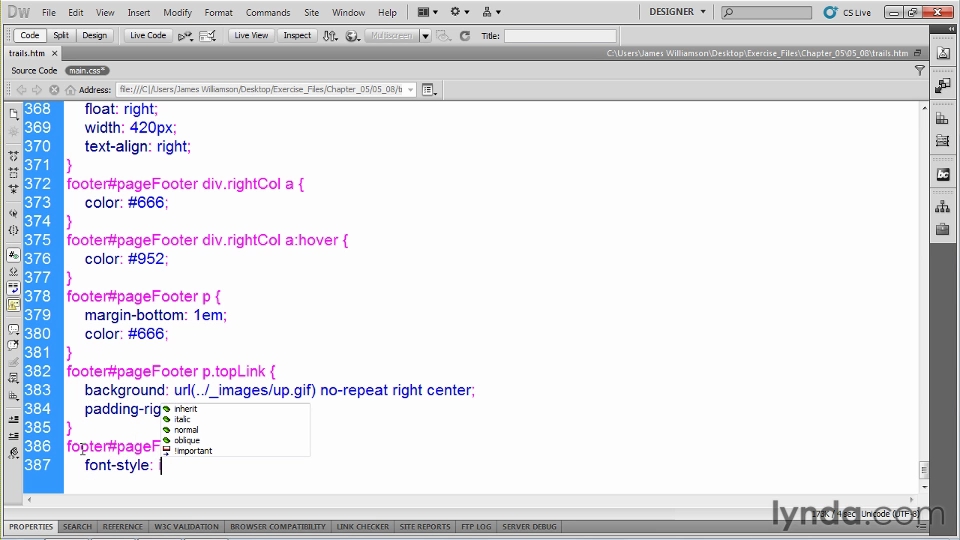Open the Address field dropdown
Viewport: 960px width, 540px height.
410,89
